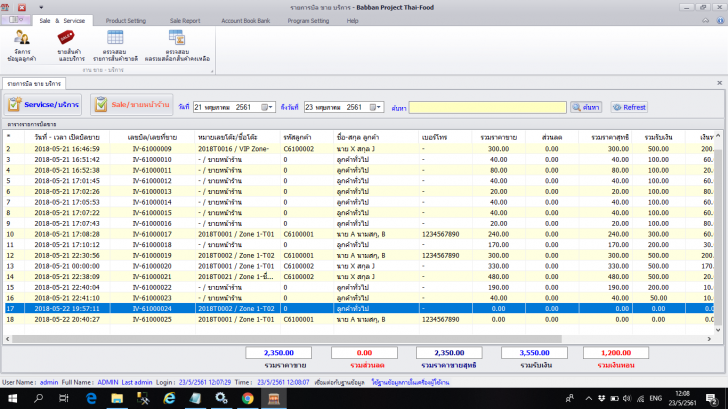Screen dimensions: 728x409
Task: Click inside the yellow search text field
Action: (x=490, y=107)
